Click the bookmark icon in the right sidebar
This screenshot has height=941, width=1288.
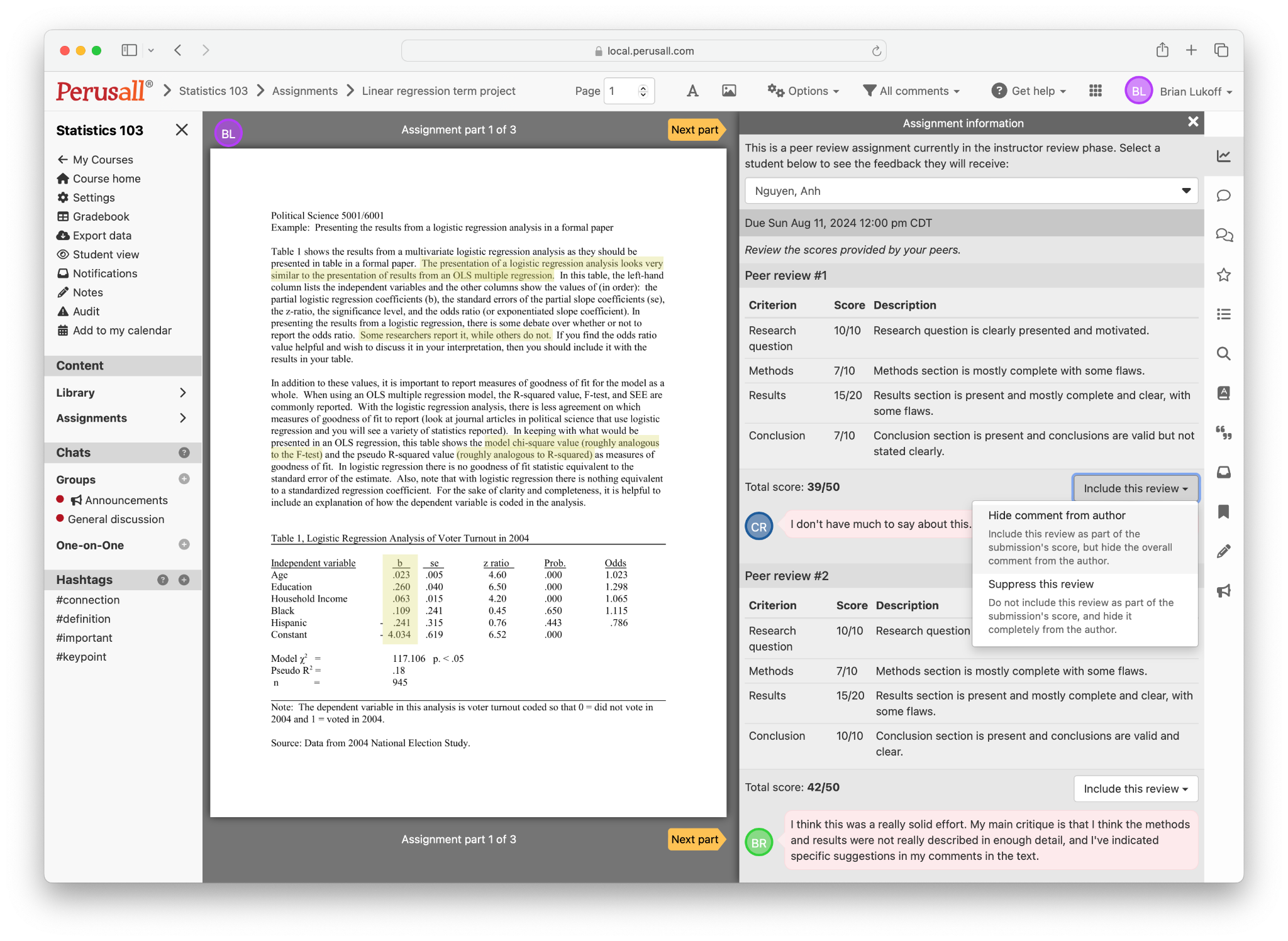[1224, 512]
